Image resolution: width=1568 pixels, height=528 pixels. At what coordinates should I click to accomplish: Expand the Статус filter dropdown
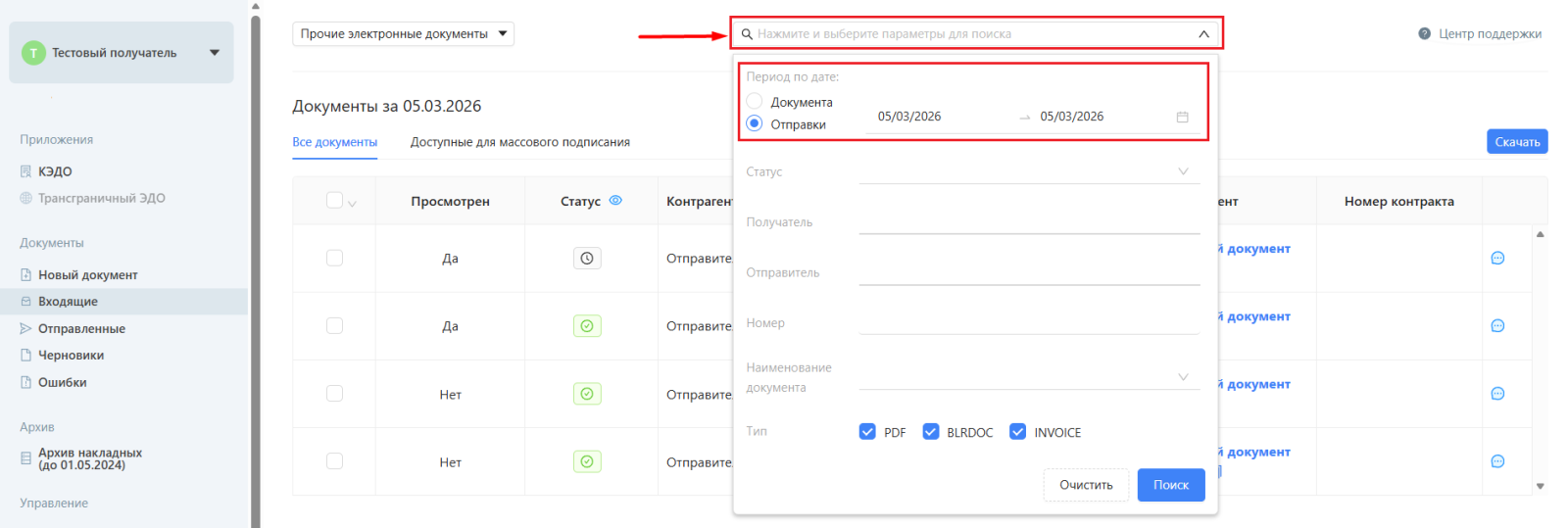1029,171
